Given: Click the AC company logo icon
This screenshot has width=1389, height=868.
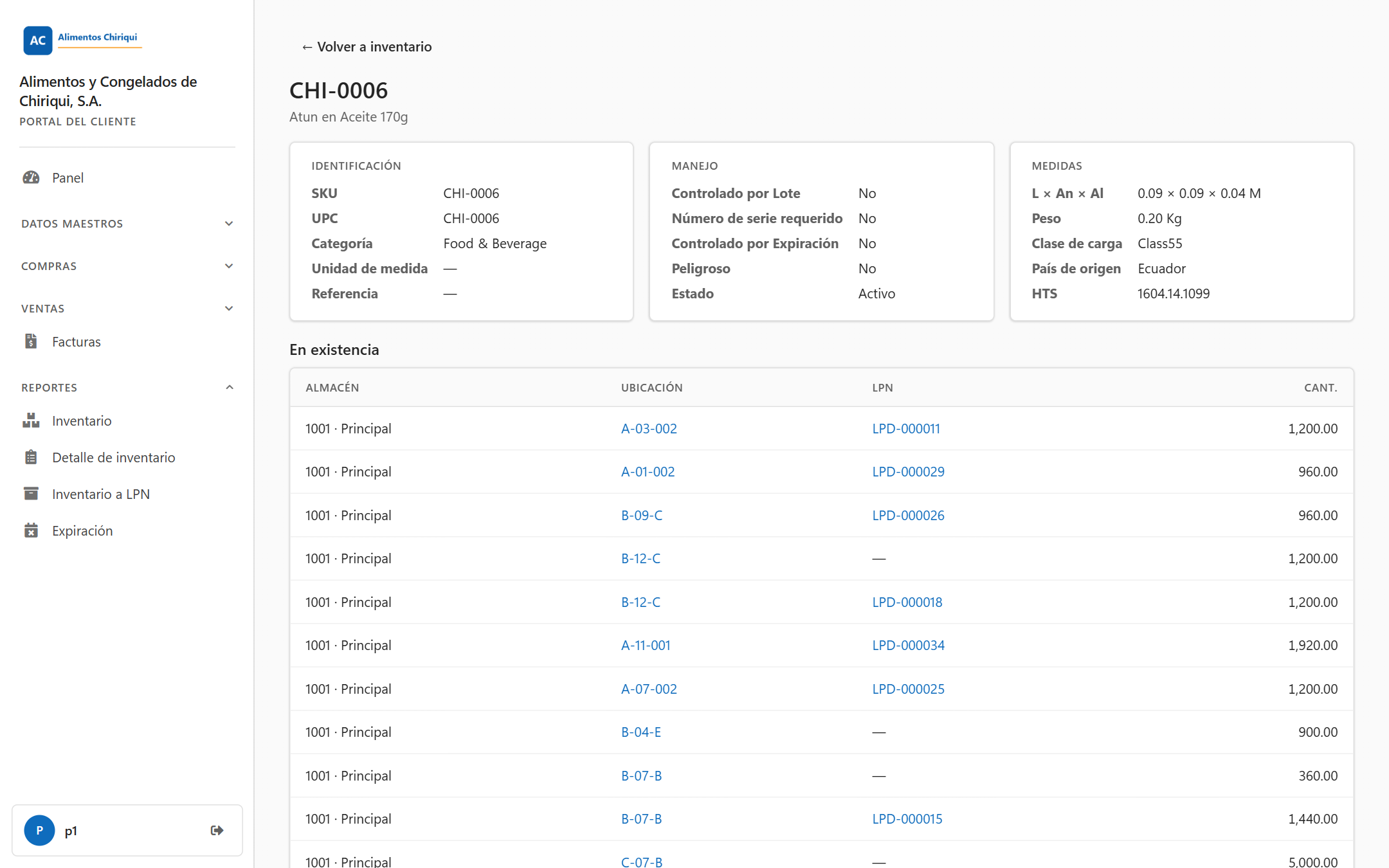Looking at the screenshot, I should coord(38,41).
